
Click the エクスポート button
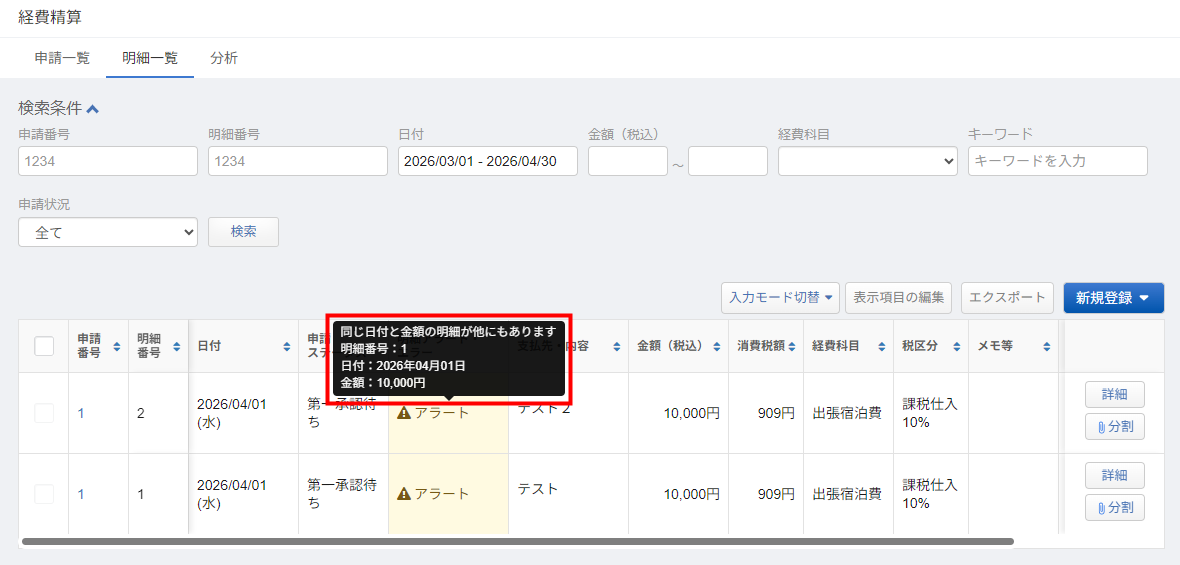pyautogui.click(x=1007, y=297)
